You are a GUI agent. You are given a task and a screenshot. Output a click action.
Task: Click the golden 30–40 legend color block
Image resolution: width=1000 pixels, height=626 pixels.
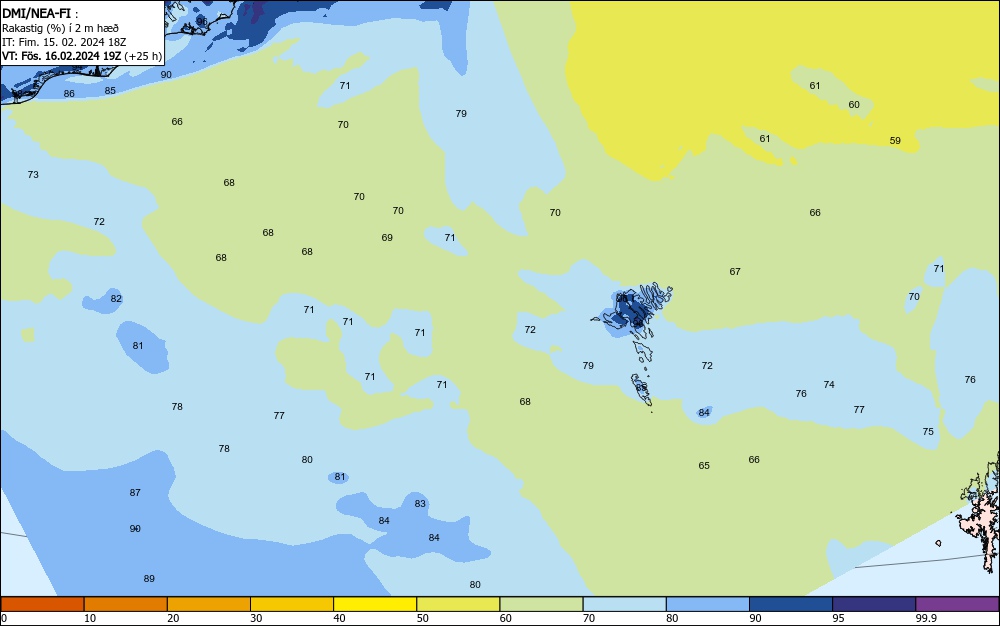tap(292, 604)
